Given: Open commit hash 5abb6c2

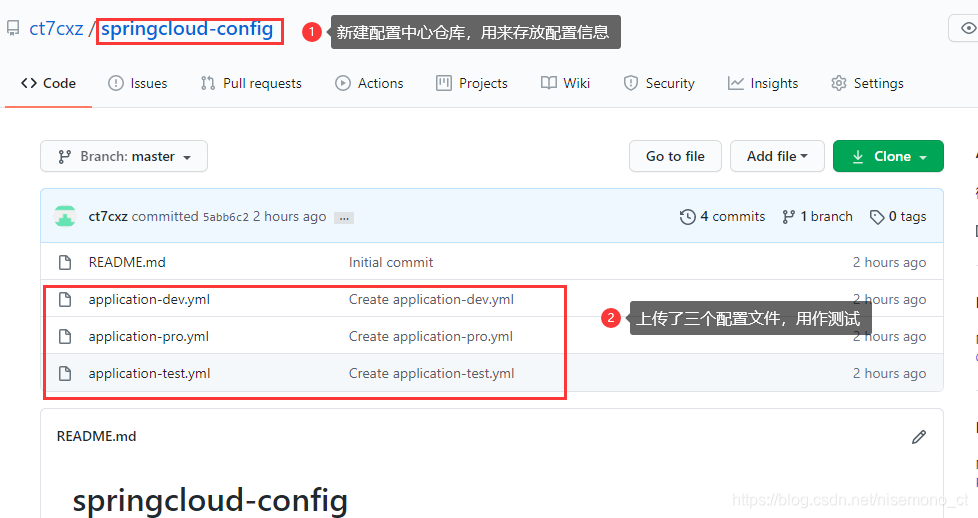Looking at the screenshot, I should coord(225,217).
